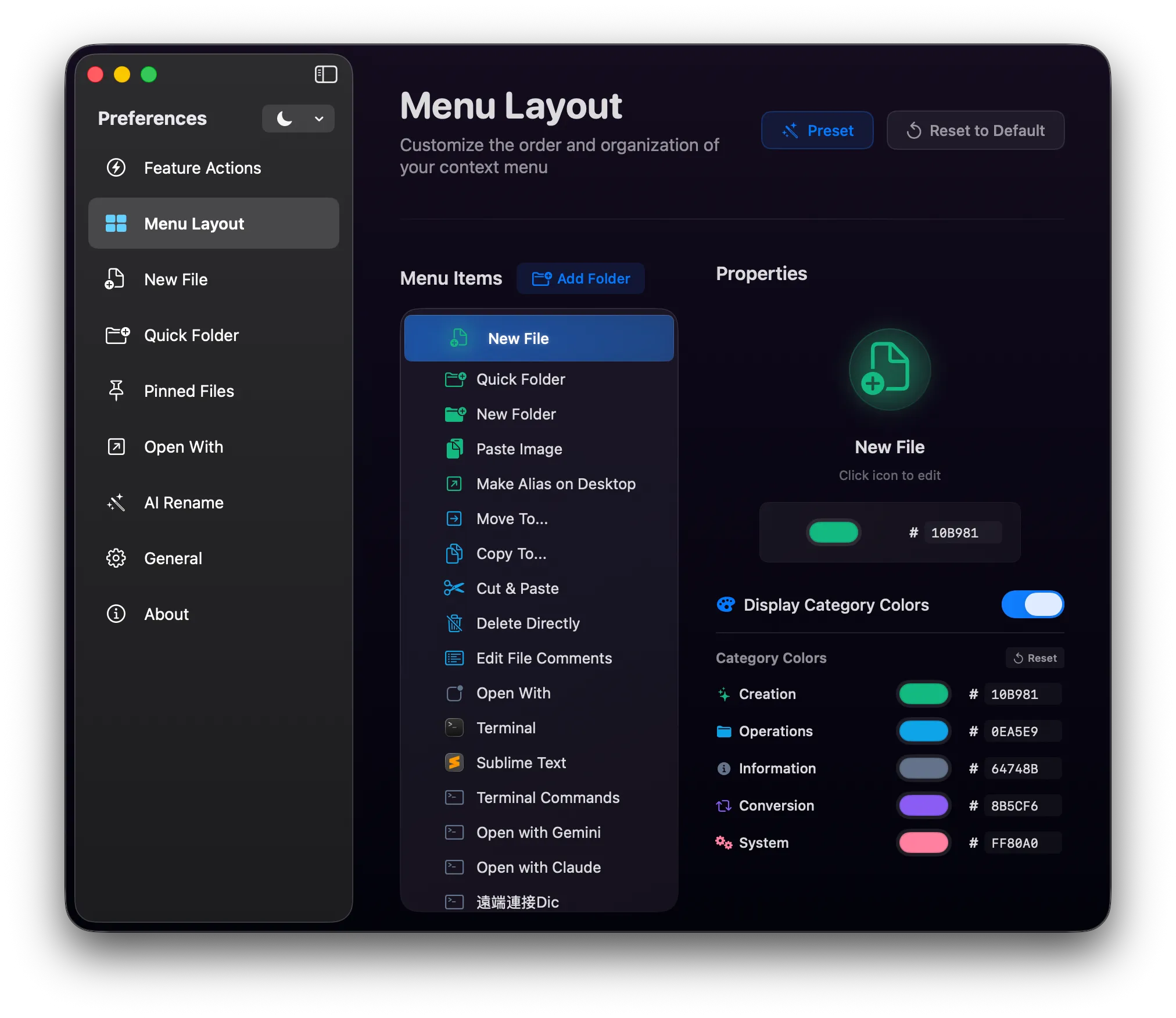Click the Open with Gemini icon

[x=454, y=832]
